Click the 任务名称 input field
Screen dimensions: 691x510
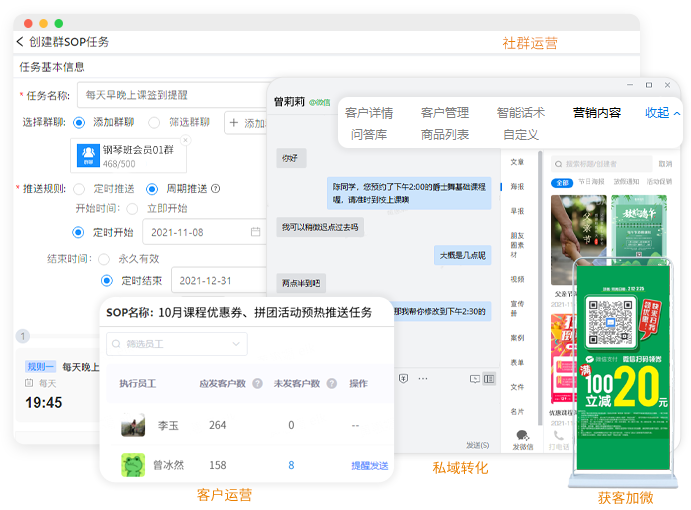click(x=170, y=96)
